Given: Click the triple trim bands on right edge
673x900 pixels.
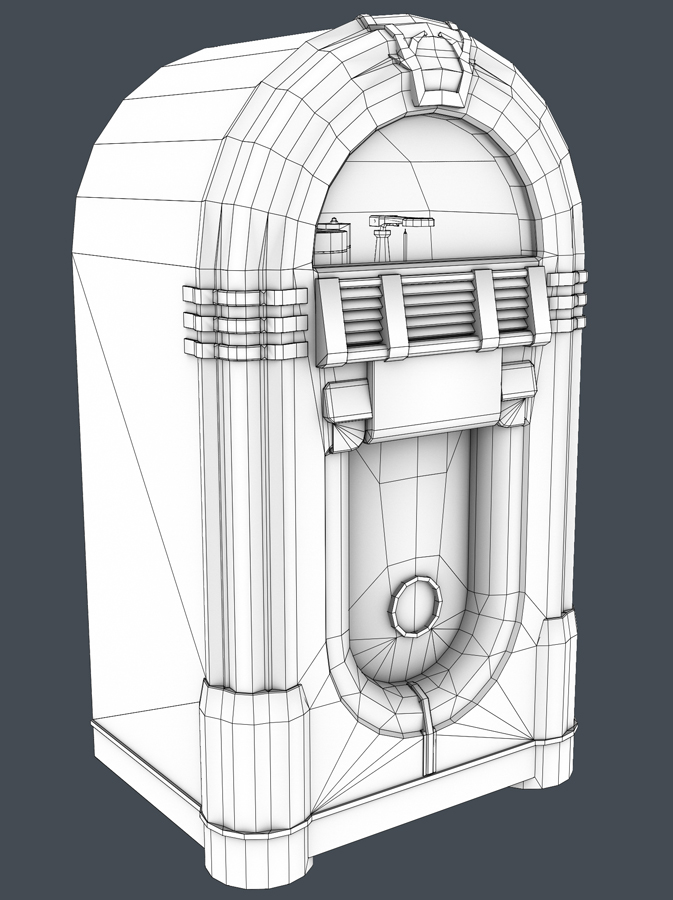Looking at the screenshot, I should (x=566, y=299).
